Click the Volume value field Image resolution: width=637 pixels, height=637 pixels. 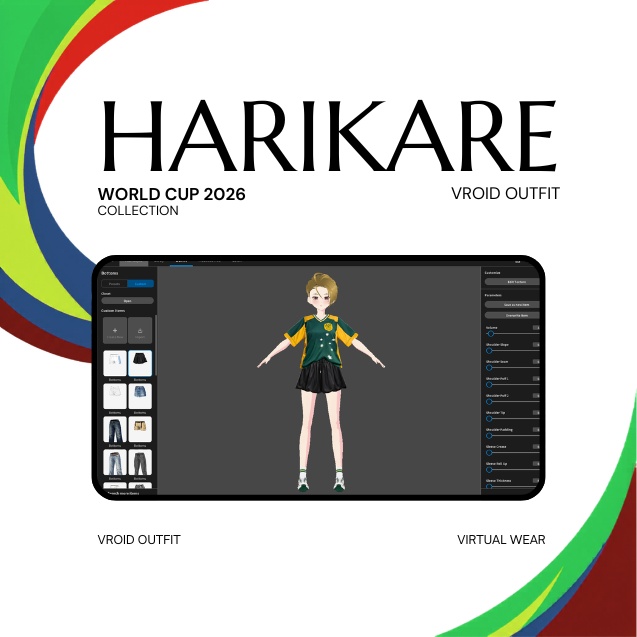[x=536, y=327]
